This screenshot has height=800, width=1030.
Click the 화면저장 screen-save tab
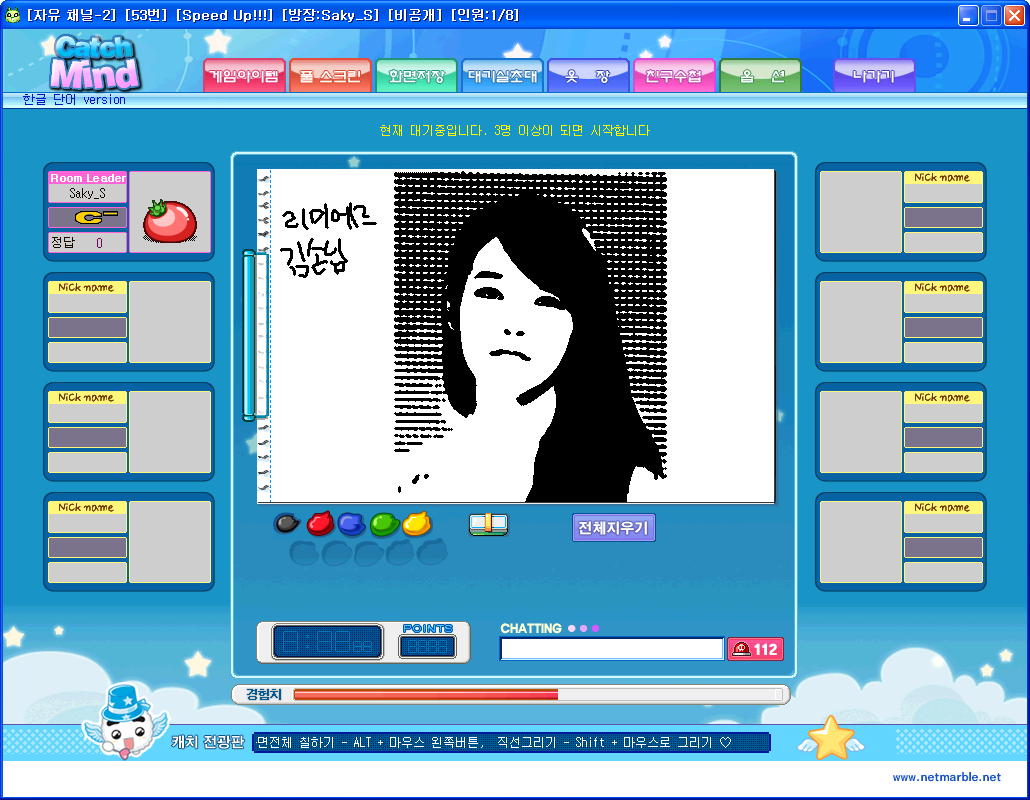pyautogui.click(x=416, y=76)
